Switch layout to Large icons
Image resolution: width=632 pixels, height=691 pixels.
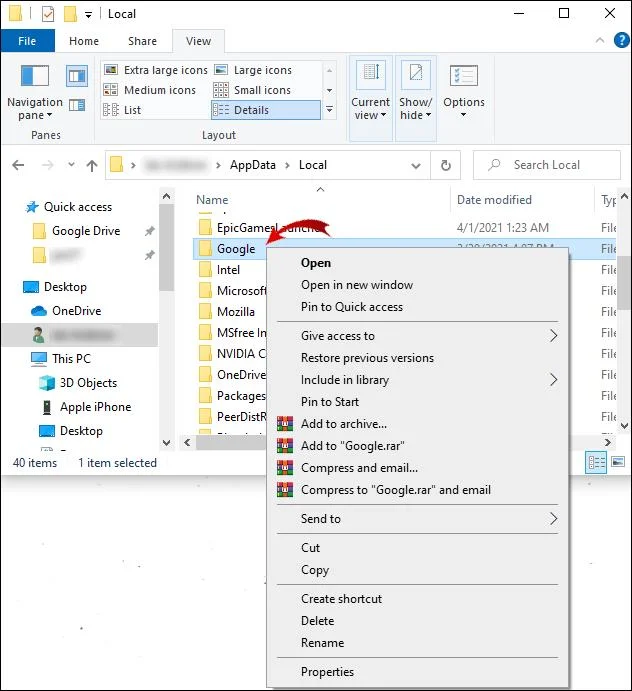click(253, 70)
